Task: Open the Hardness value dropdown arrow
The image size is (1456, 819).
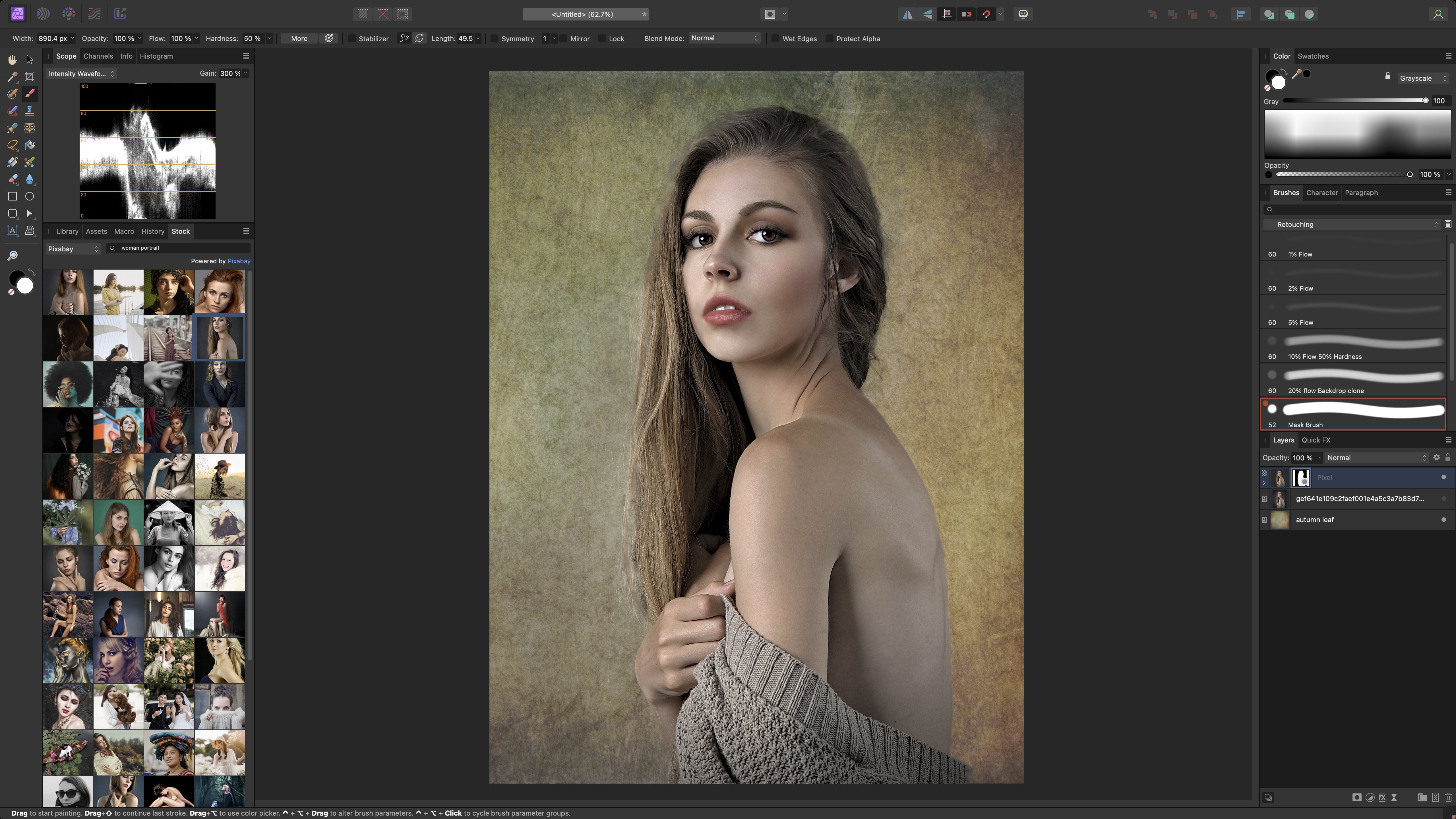Action: 269,38
